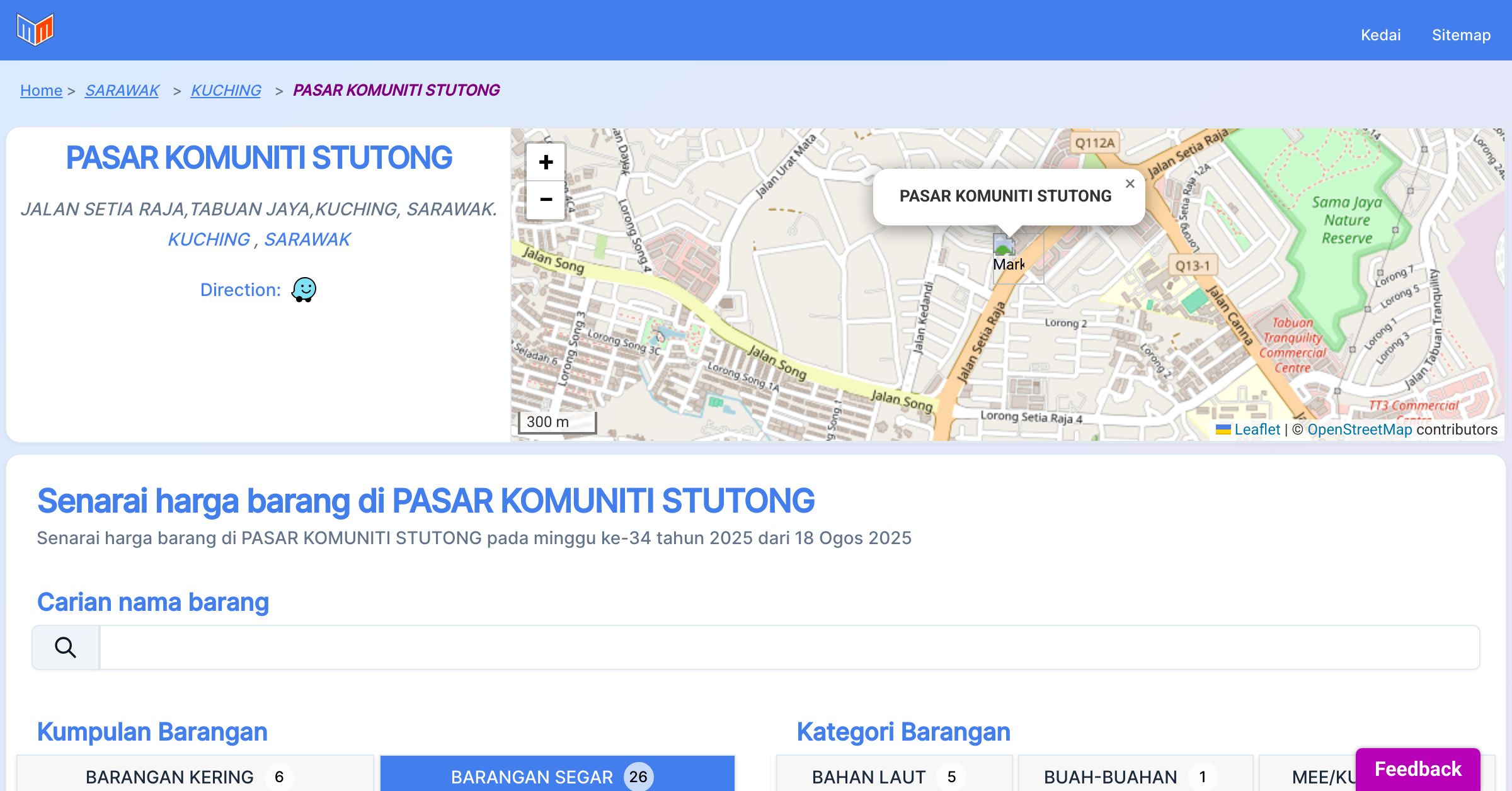Open SARAWAK breadcrumb link
This screenshot has height=791, width=1512.
(x=122, y=91)
